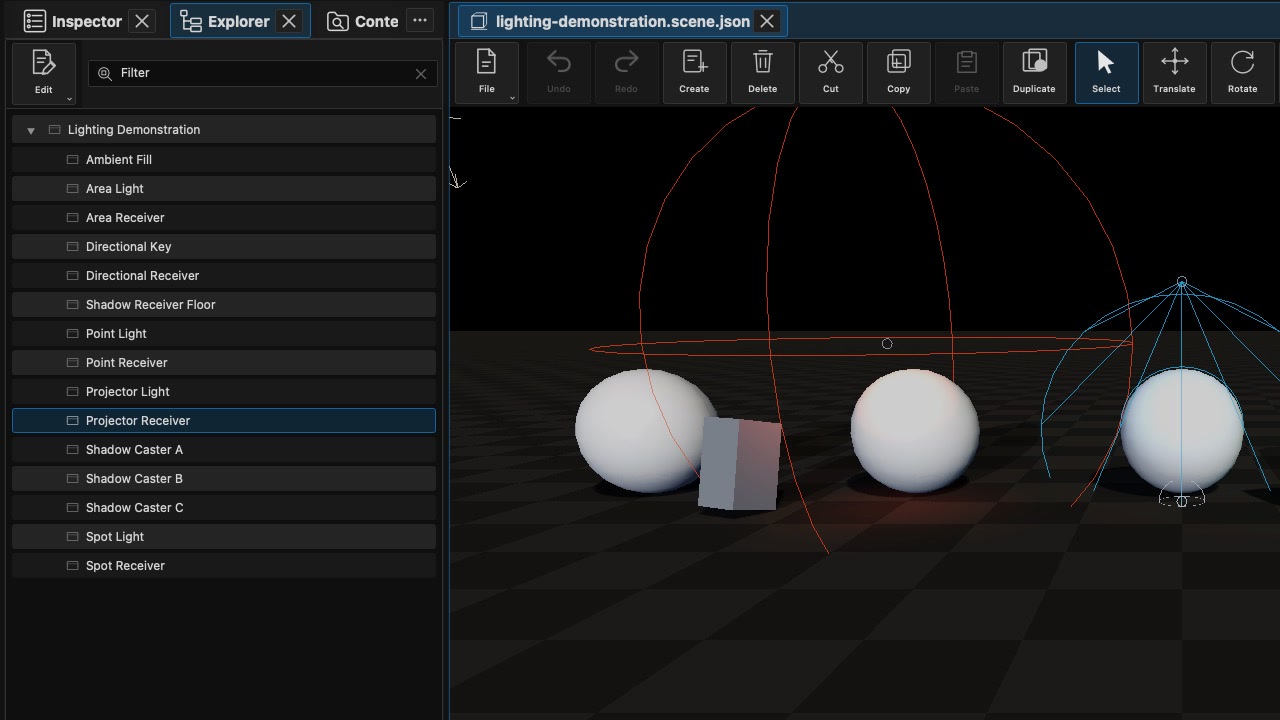The width and height of the screenshot is (1280, 720).
Task: Close the Inspector tab
Action: pos(142,21)
